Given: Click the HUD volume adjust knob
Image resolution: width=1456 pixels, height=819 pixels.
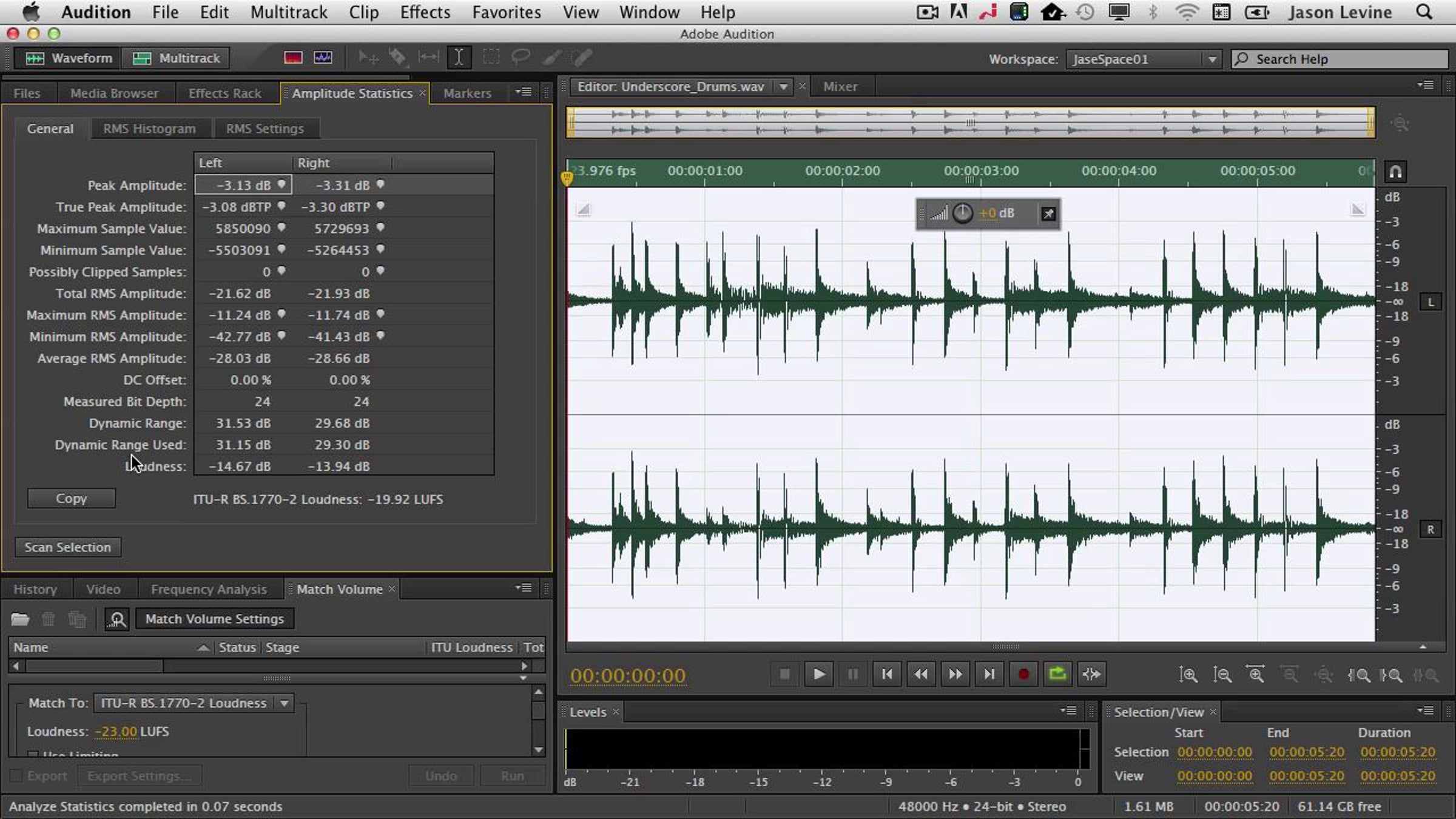Looking at the screenshot, I should (x=963, y=214).
